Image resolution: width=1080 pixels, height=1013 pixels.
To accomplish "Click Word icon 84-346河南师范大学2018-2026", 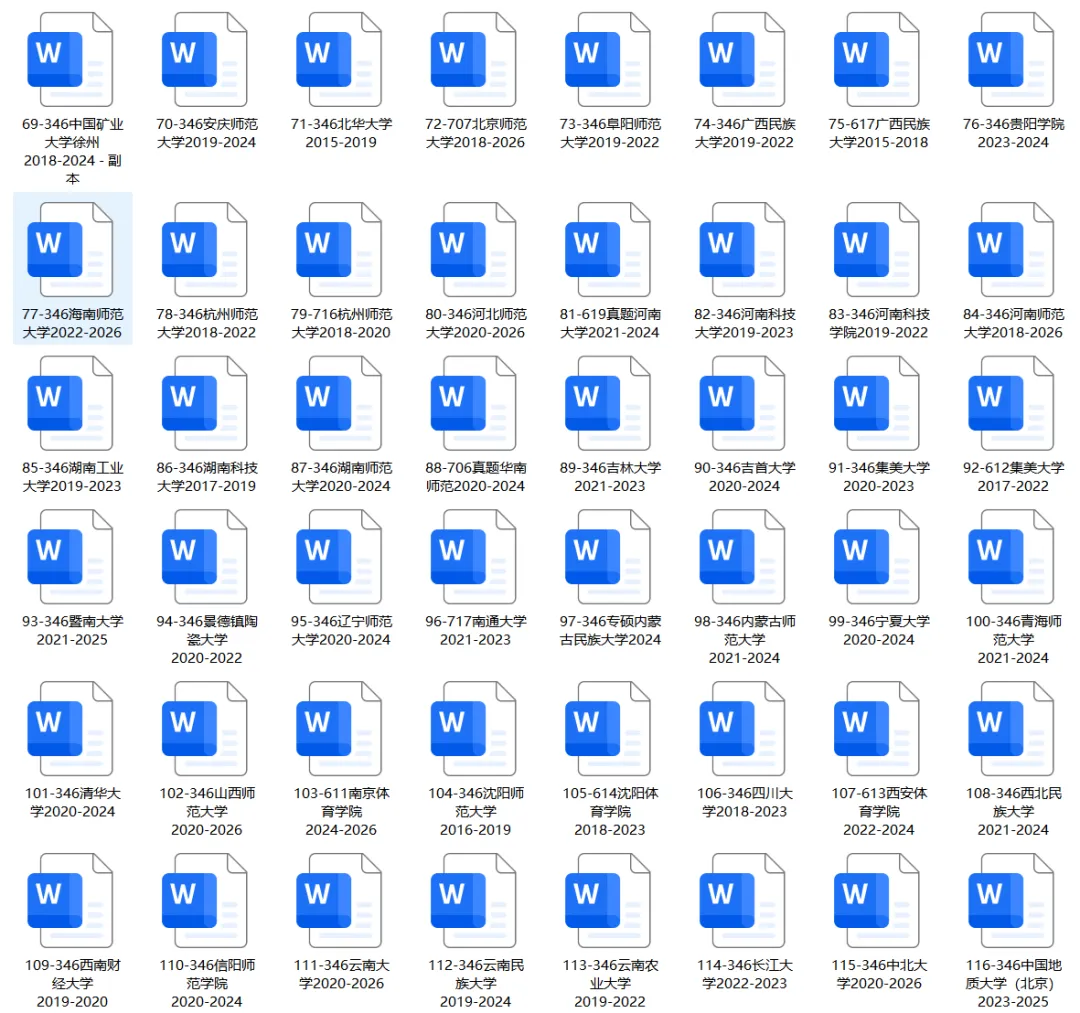I will (x=1011, y=250).
